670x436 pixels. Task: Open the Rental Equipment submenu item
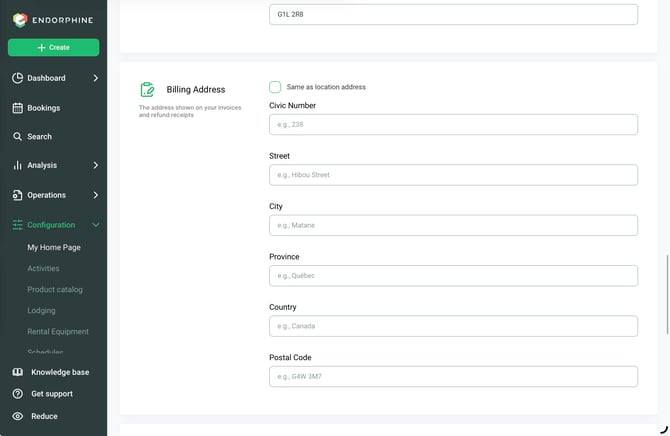pos(58,331)
